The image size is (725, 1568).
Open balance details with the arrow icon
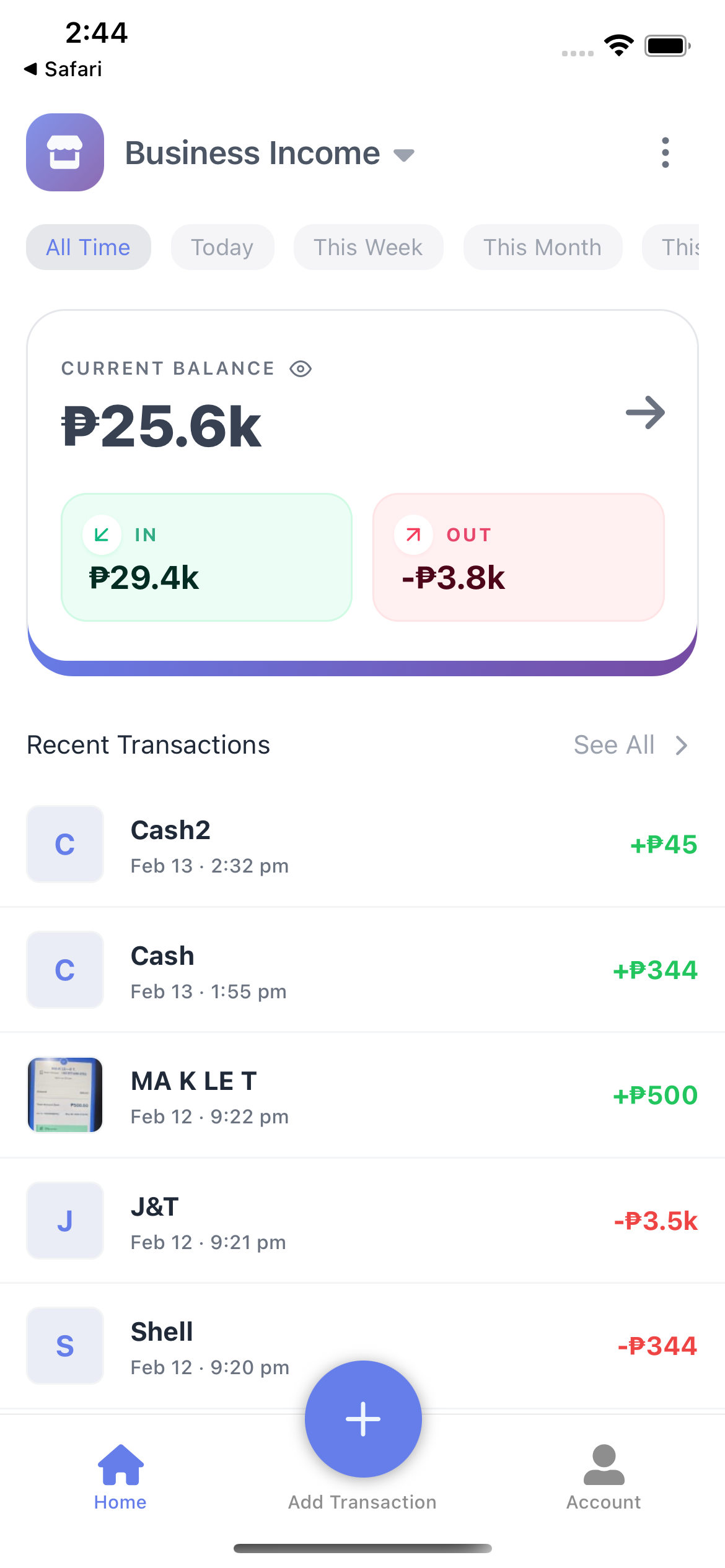[x=645, y=412]
